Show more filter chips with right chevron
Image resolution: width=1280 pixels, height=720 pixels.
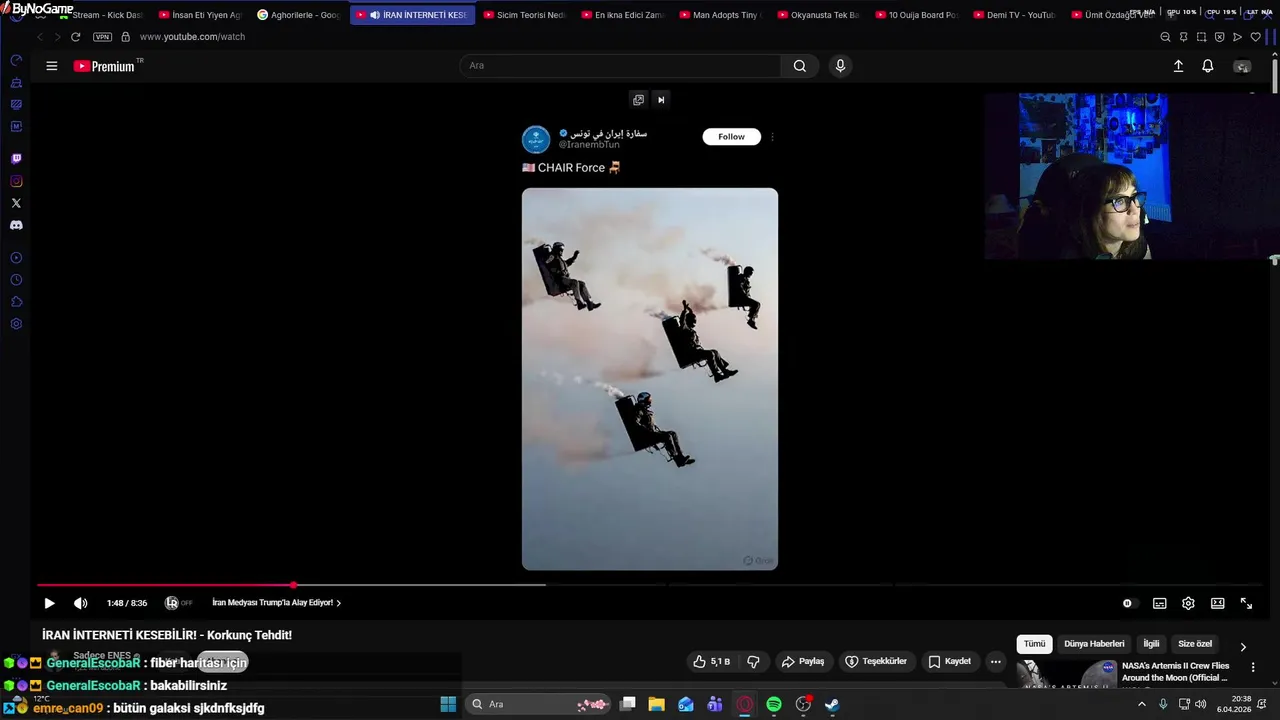1243,647
